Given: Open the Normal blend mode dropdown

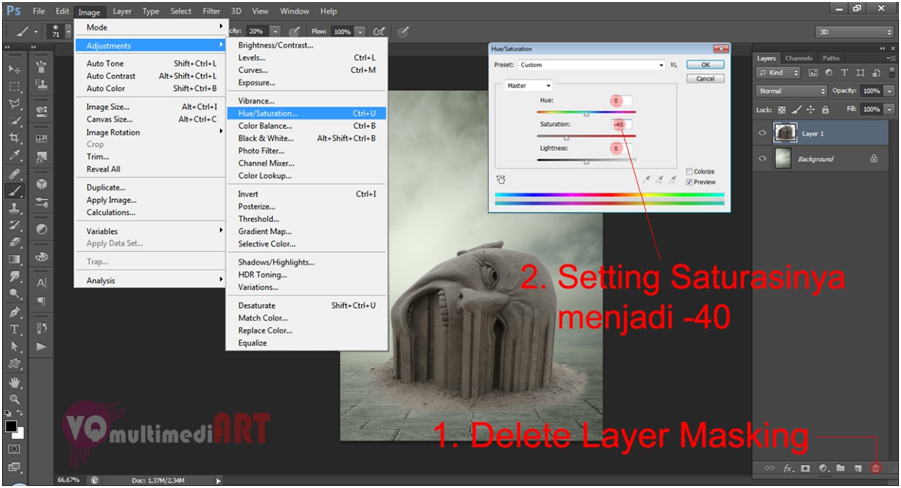Looking at the screenshot, I should pyautogui.click(x=791, y=91).
